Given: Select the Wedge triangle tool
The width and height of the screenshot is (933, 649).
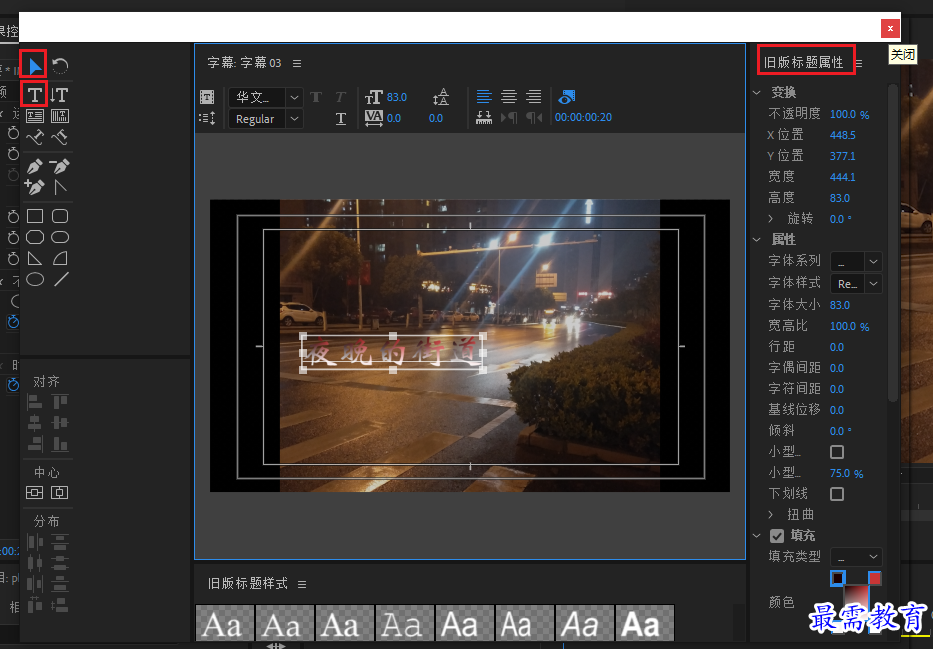Looking at the screenshot, I should click(35, 258).
